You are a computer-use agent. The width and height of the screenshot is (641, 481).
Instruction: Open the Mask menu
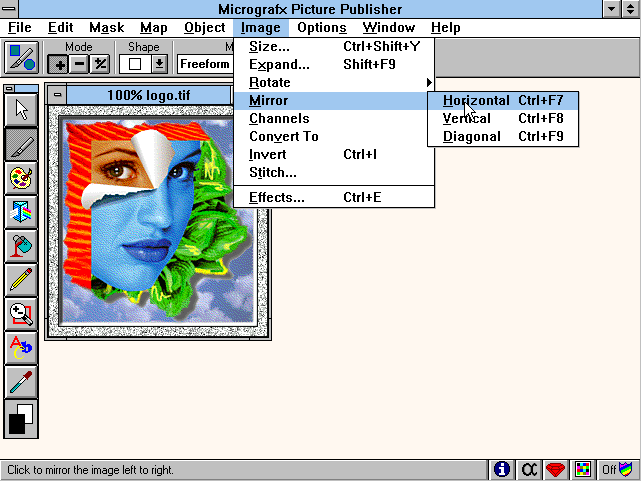pos(107,27)
